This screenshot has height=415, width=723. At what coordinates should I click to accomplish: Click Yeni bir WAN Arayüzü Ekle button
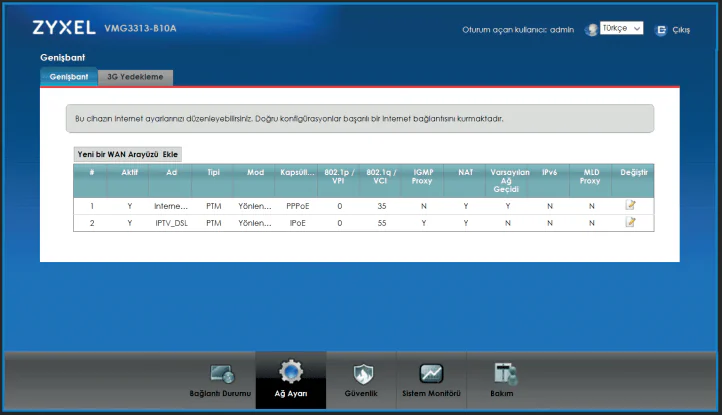coord(128,155)
